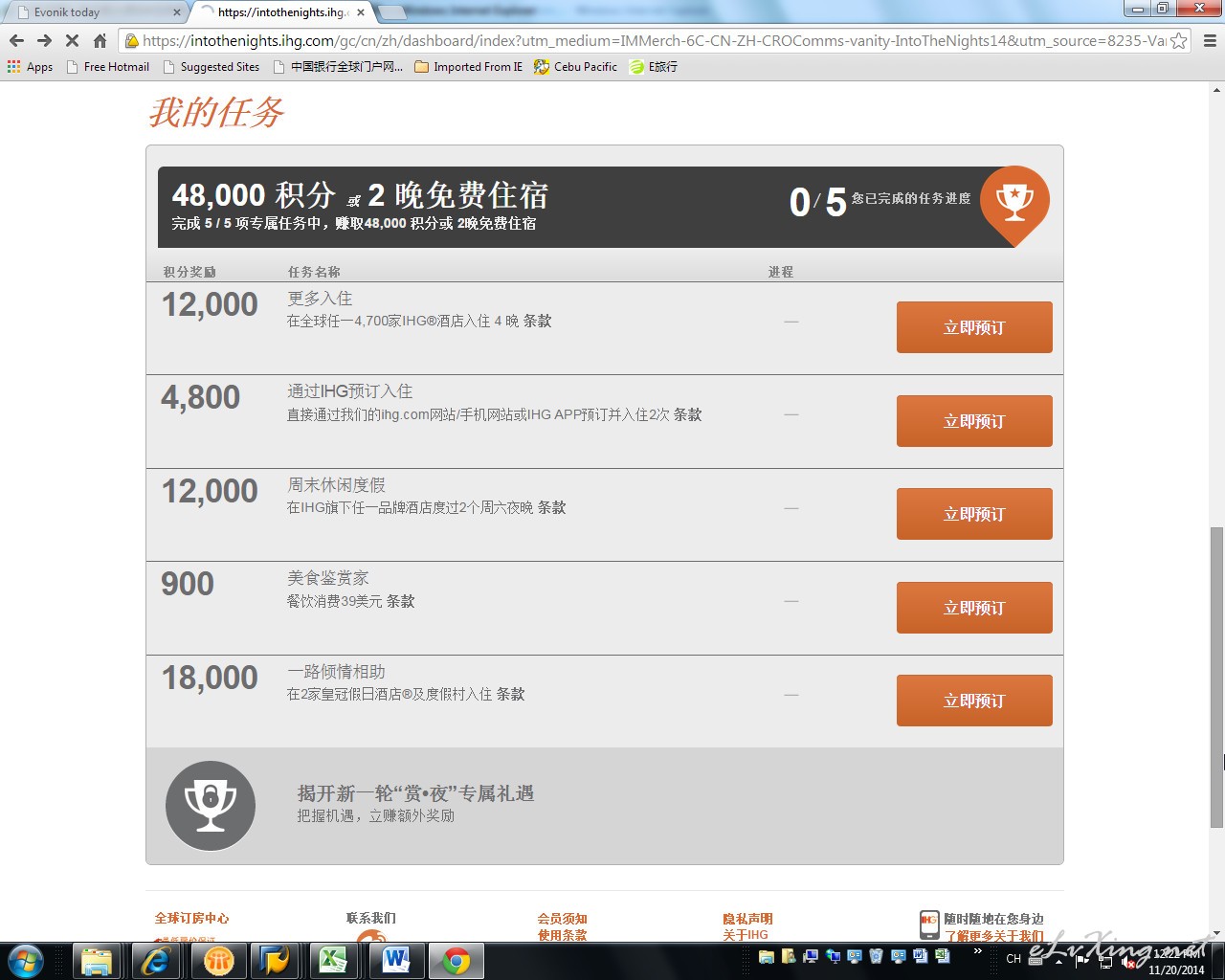The height and width of the screenshot is (980, 1225).
Task: Book now for 美食鉴赏家 task
Action: click(974, 608)
